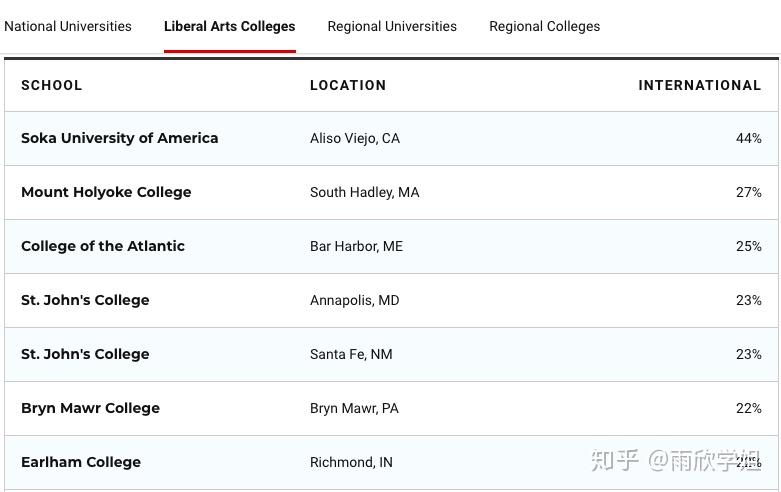The height and width of the screenshot is (492, 781).
Task: Click the 27% international value
Action: tap(749, 192)
